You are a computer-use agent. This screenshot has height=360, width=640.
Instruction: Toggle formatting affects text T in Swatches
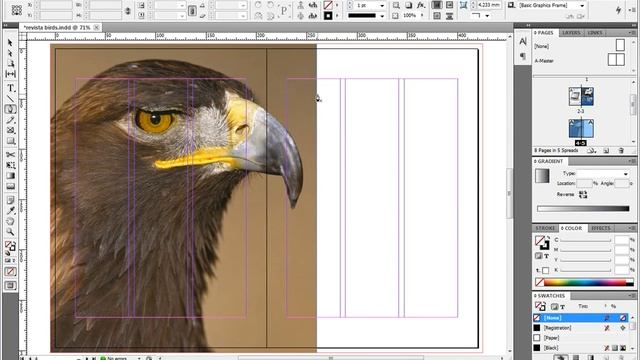(562, 307)
